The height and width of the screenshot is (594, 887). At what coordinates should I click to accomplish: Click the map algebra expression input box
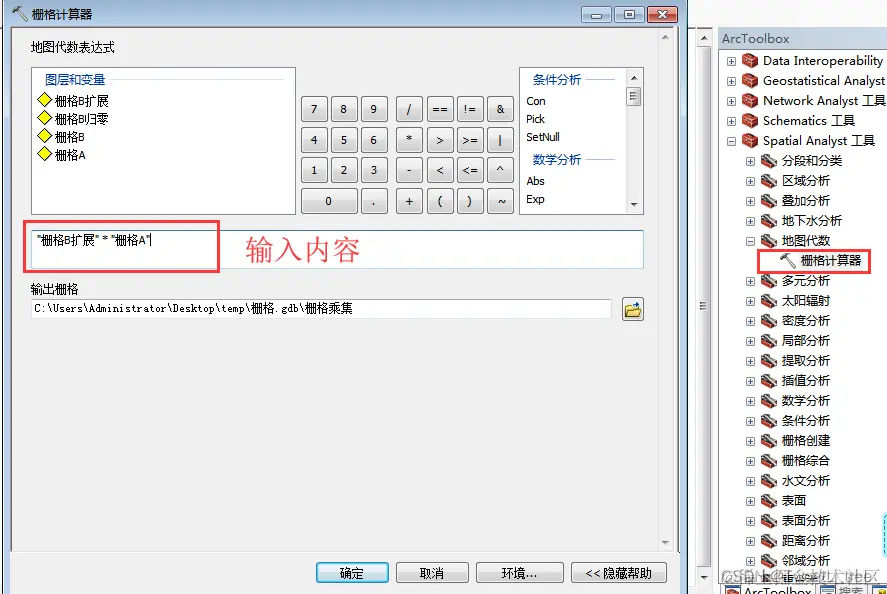pyautogui.click(x=337, y=249)
